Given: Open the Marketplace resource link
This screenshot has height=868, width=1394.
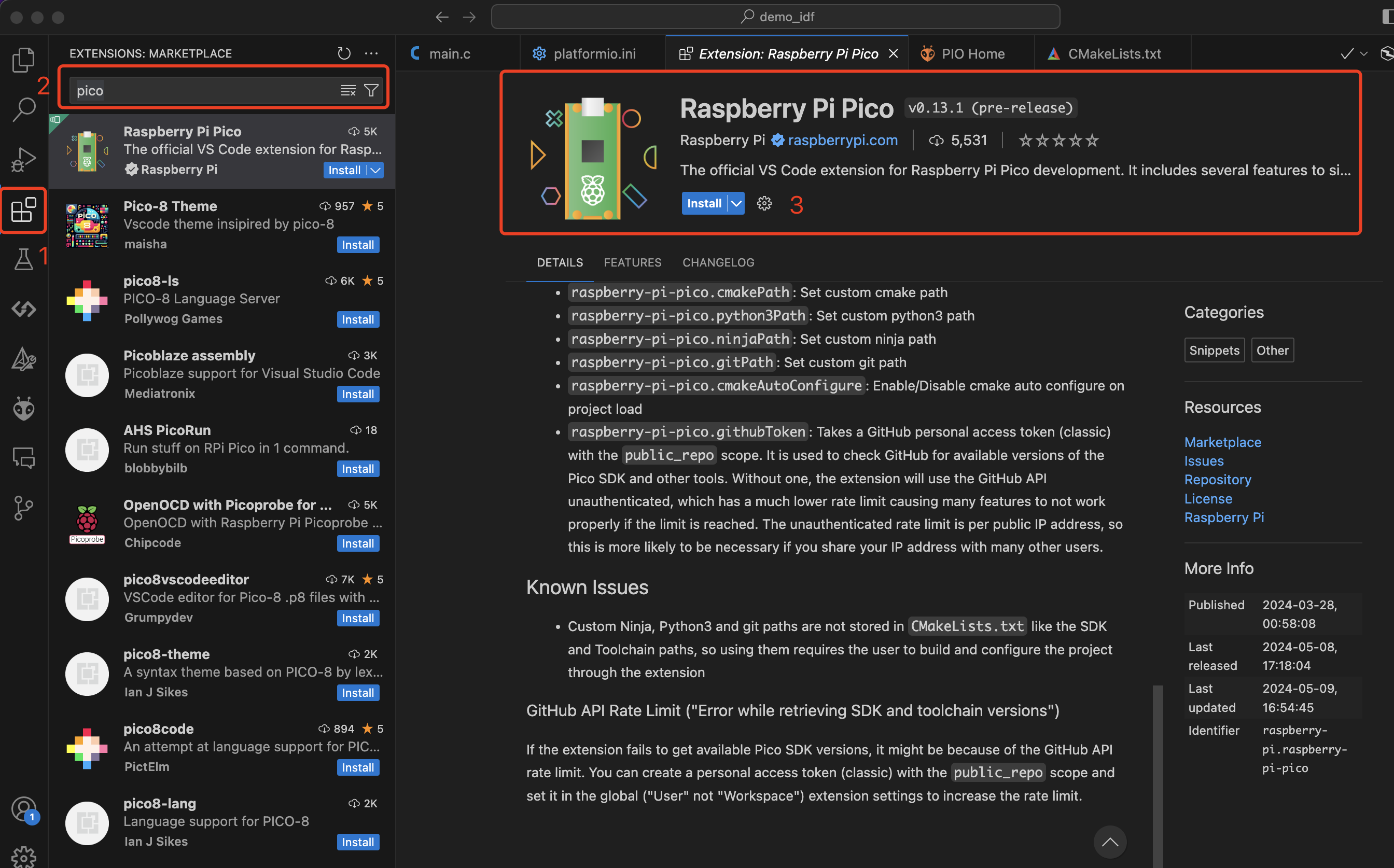Looking at the screenshot, I should pyautogui.click(x=1222, y=442).
